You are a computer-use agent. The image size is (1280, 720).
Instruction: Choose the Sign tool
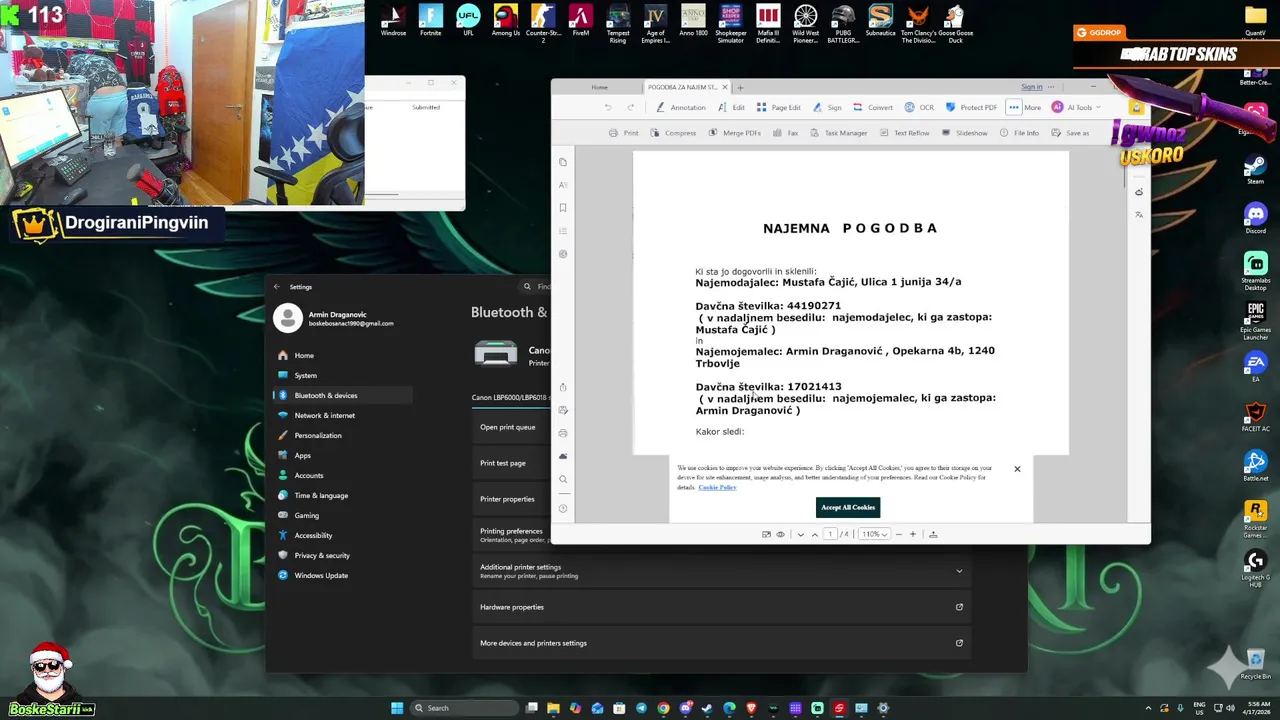(x=827, y=107)
